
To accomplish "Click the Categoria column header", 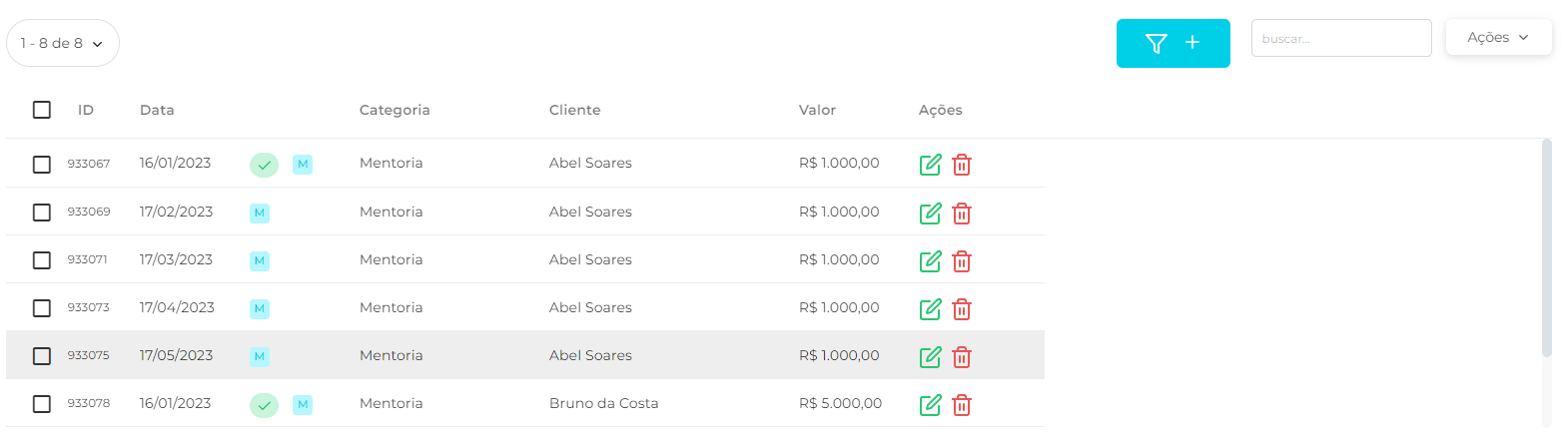I will [x=394, y=110].
